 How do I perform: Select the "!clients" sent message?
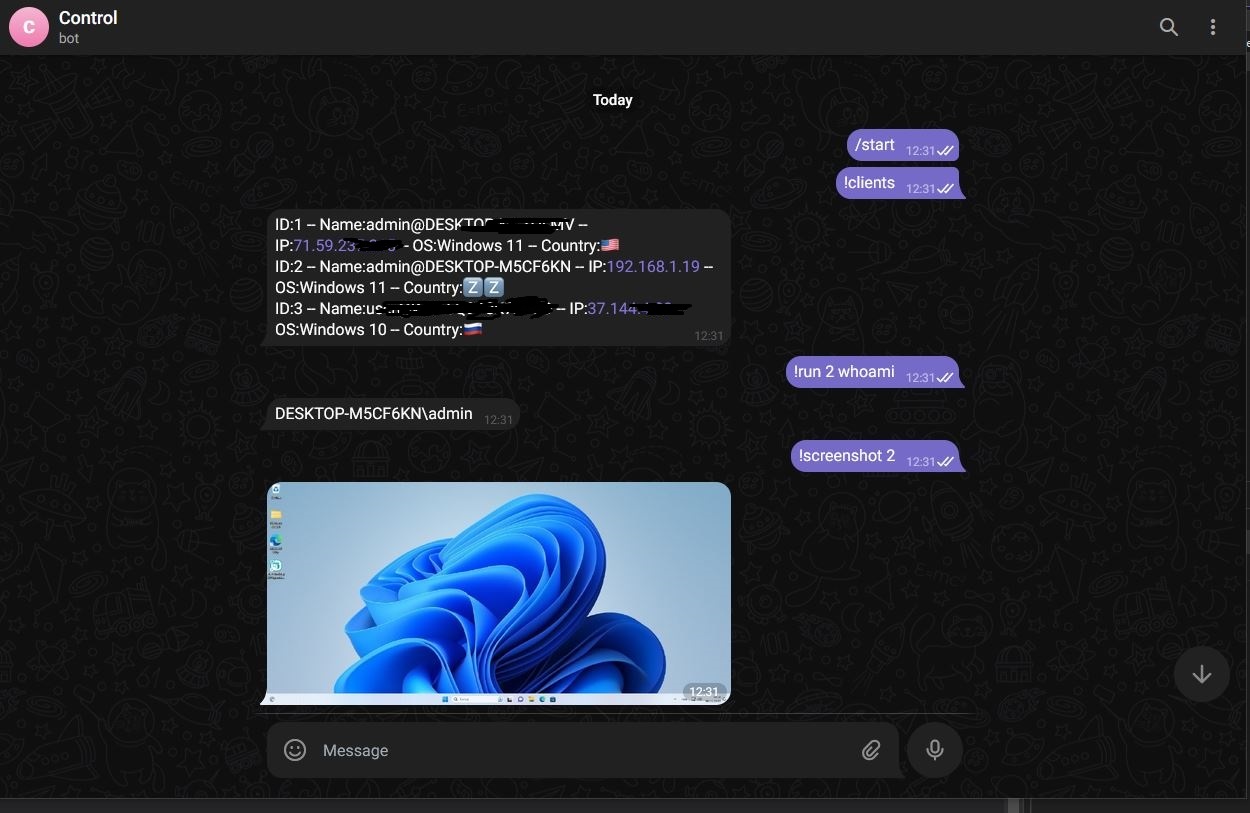(x=898, y=183)
